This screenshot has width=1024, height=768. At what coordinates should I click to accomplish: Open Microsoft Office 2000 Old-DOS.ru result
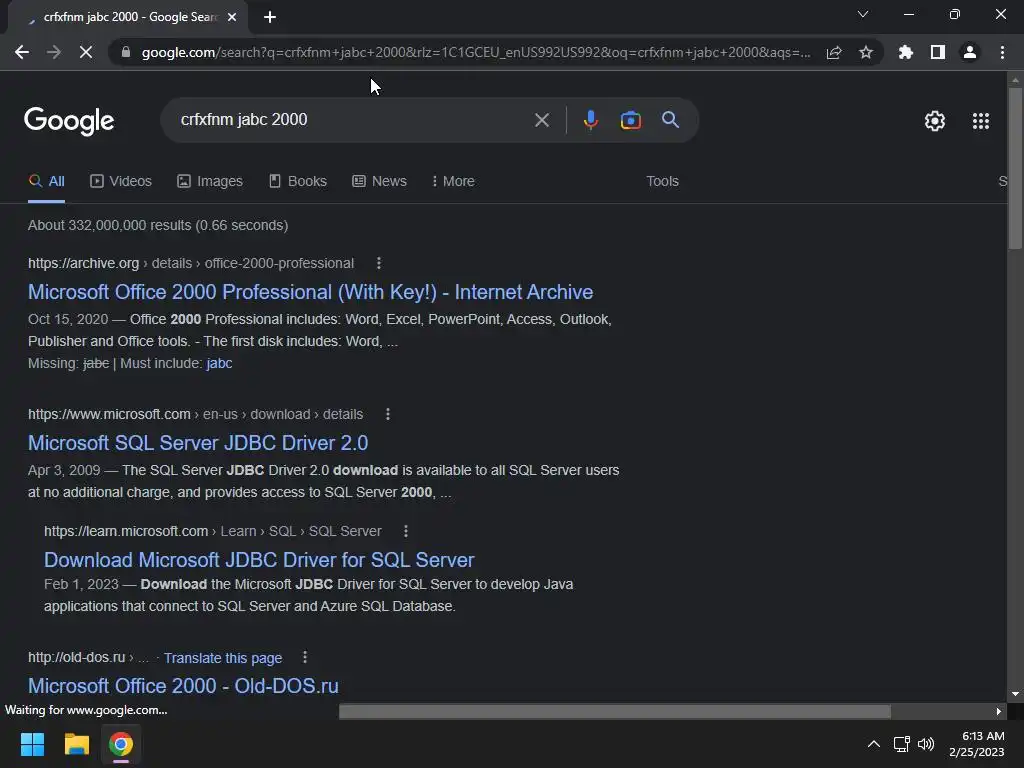tap(183, 686)
